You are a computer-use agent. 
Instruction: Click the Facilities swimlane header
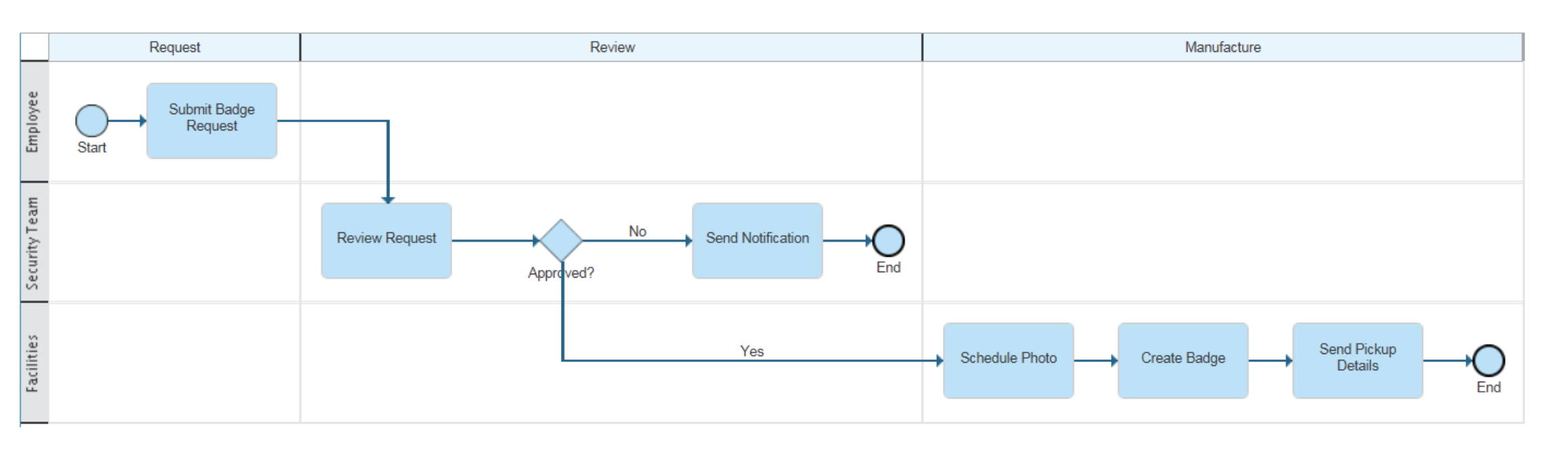(x=33, y=363)
